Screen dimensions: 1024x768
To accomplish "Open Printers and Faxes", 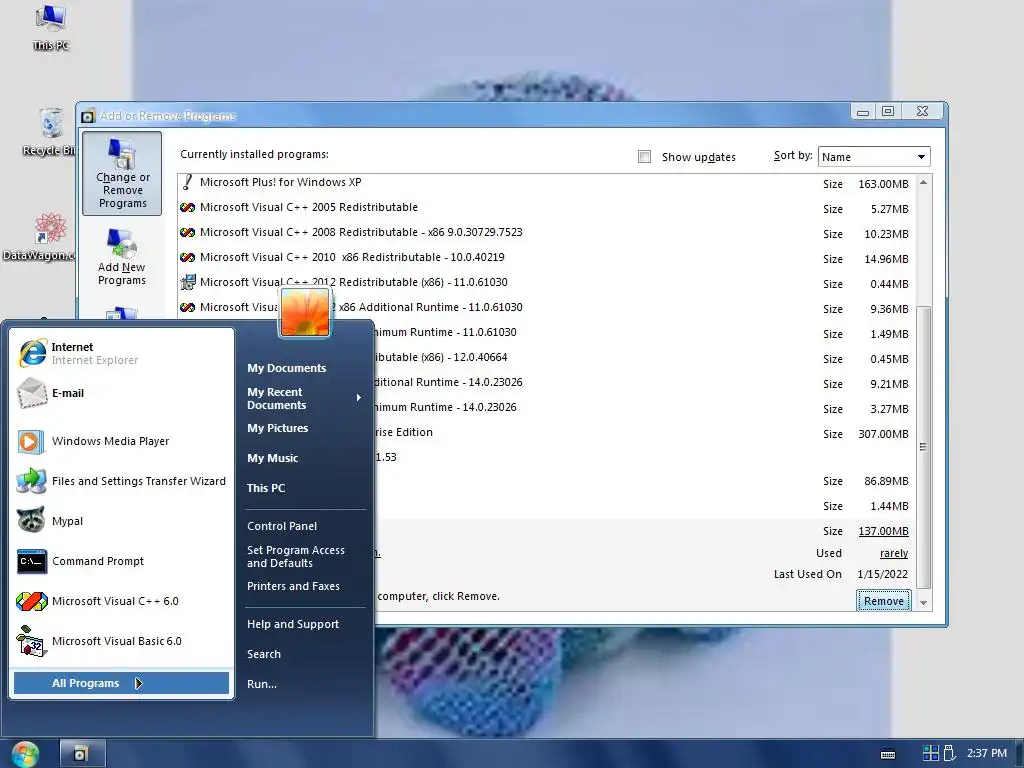I will pos(293,586).
